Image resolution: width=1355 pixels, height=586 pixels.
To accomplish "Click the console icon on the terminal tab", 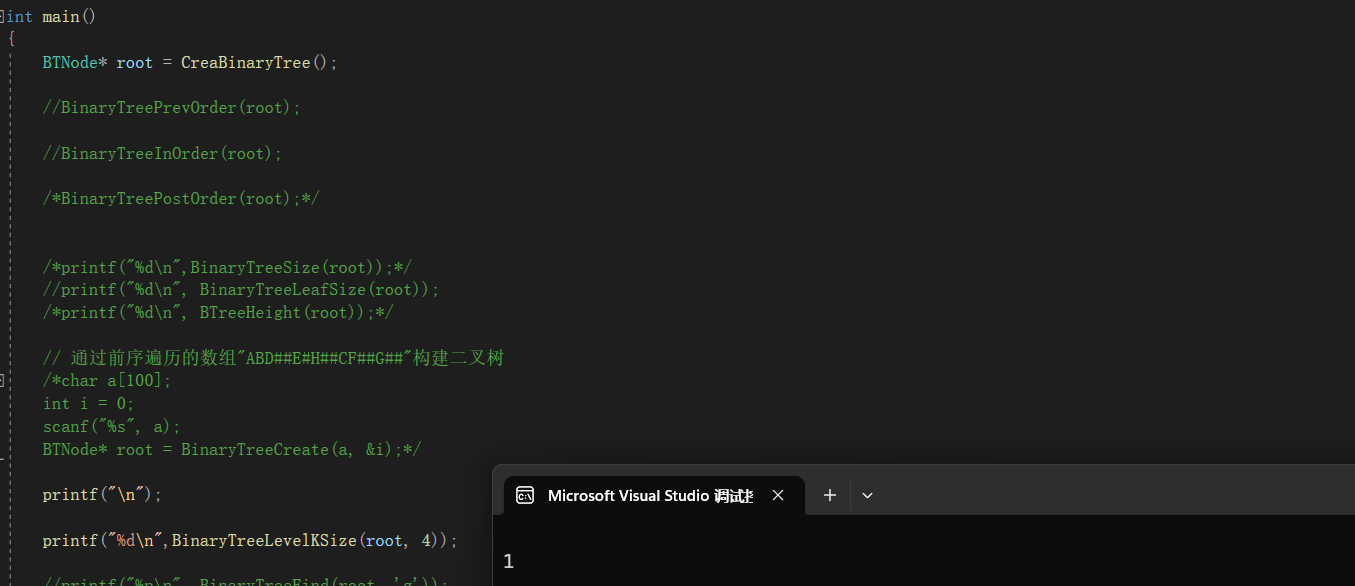I will click(524, 495).
